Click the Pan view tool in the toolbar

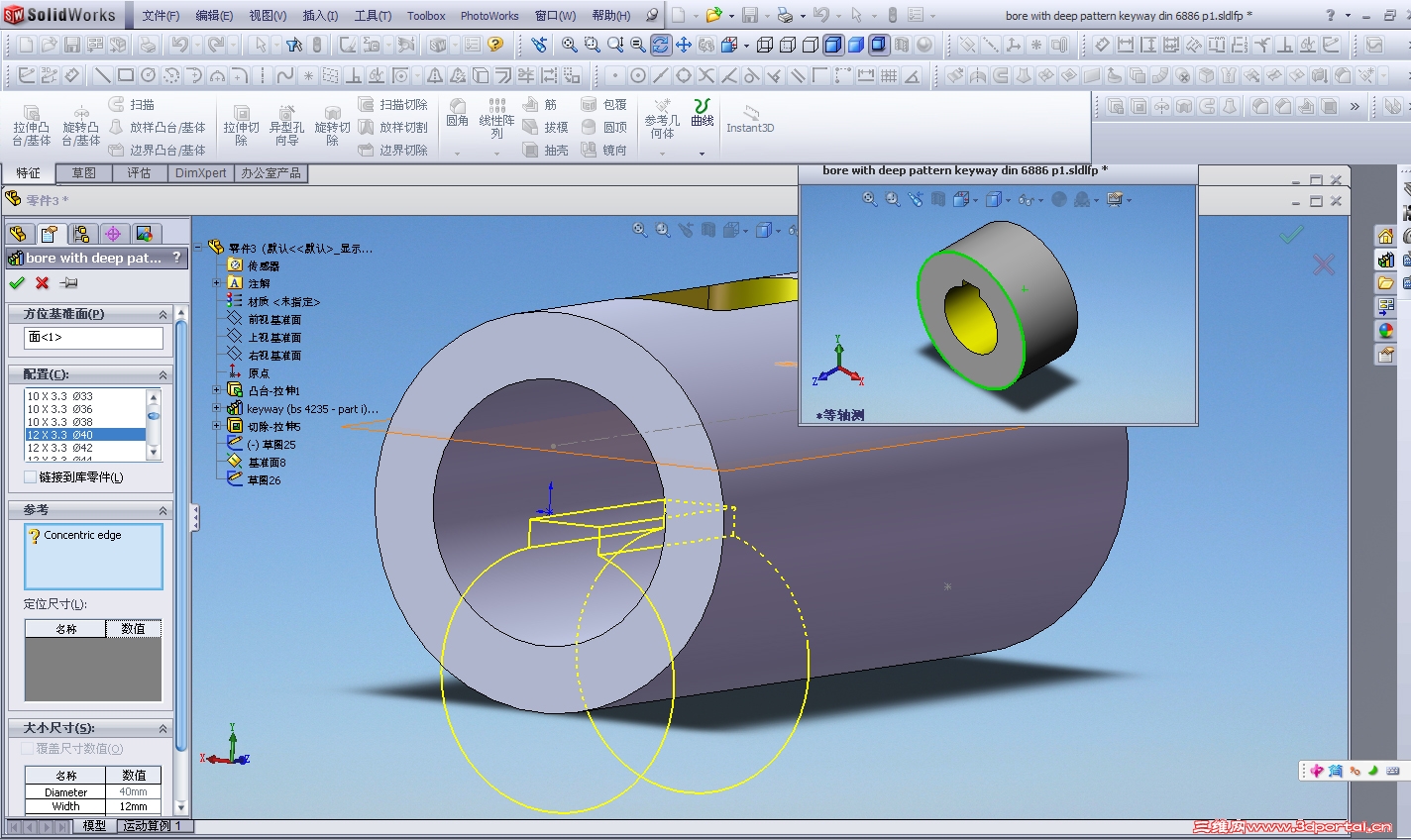click(x=684, y=45)
